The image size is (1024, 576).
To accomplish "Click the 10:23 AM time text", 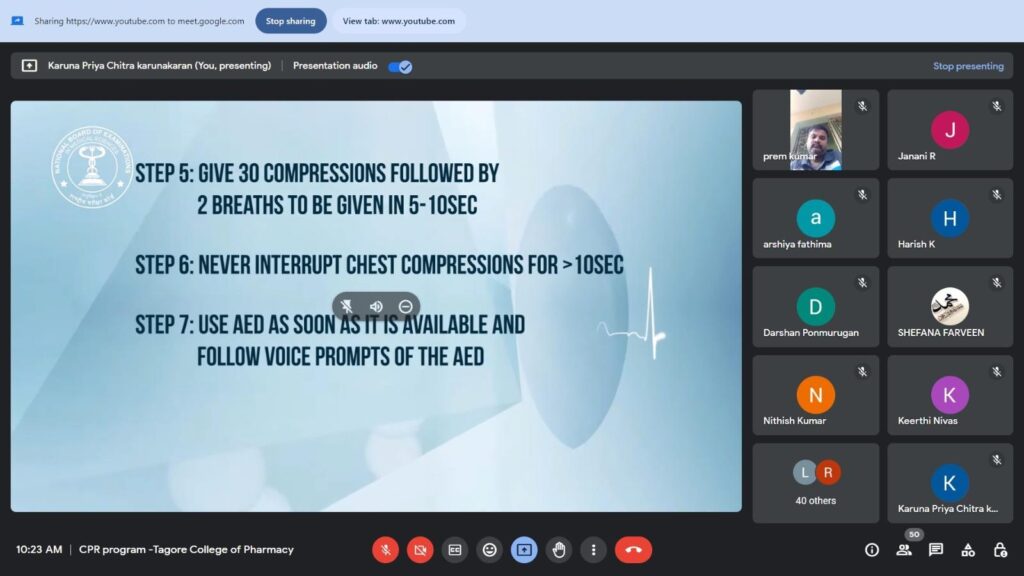I will (x=39, y=550).
